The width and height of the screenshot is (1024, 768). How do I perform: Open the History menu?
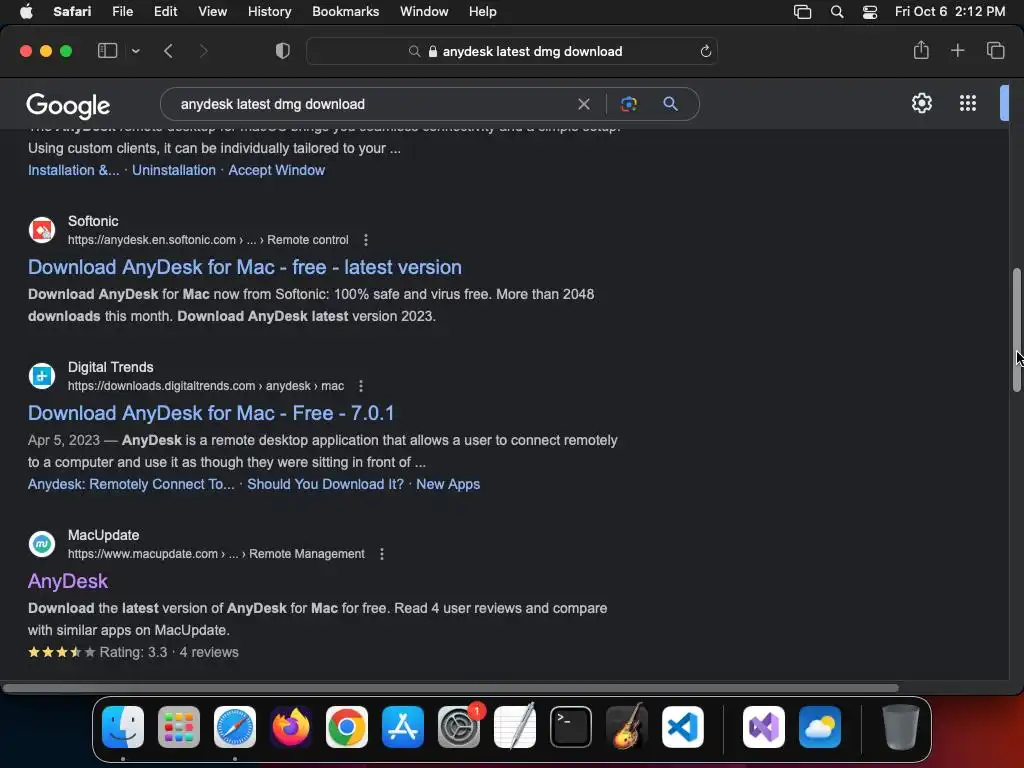[269, 11]
